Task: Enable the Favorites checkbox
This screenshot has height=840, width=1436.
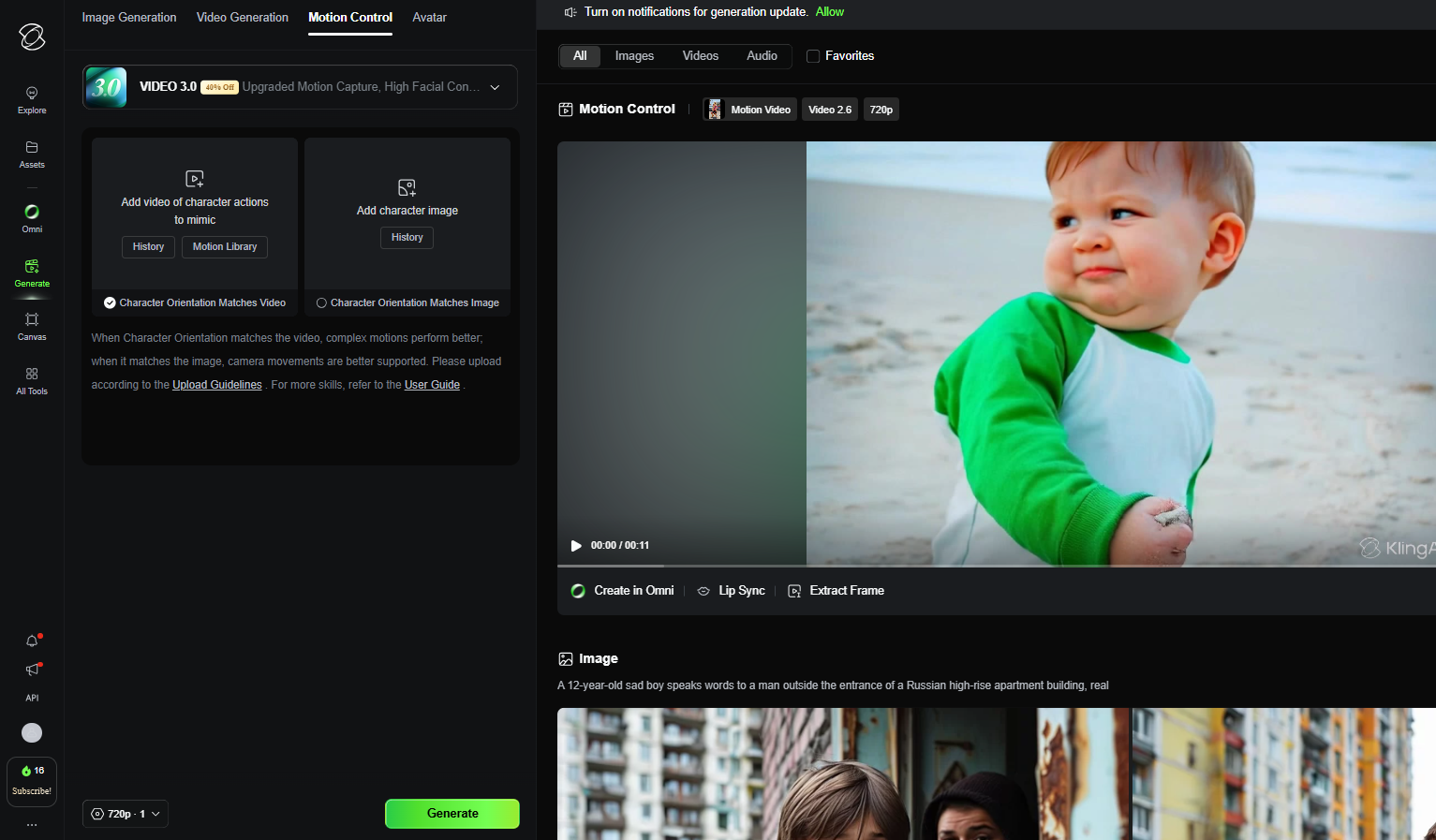Action: 813,56
